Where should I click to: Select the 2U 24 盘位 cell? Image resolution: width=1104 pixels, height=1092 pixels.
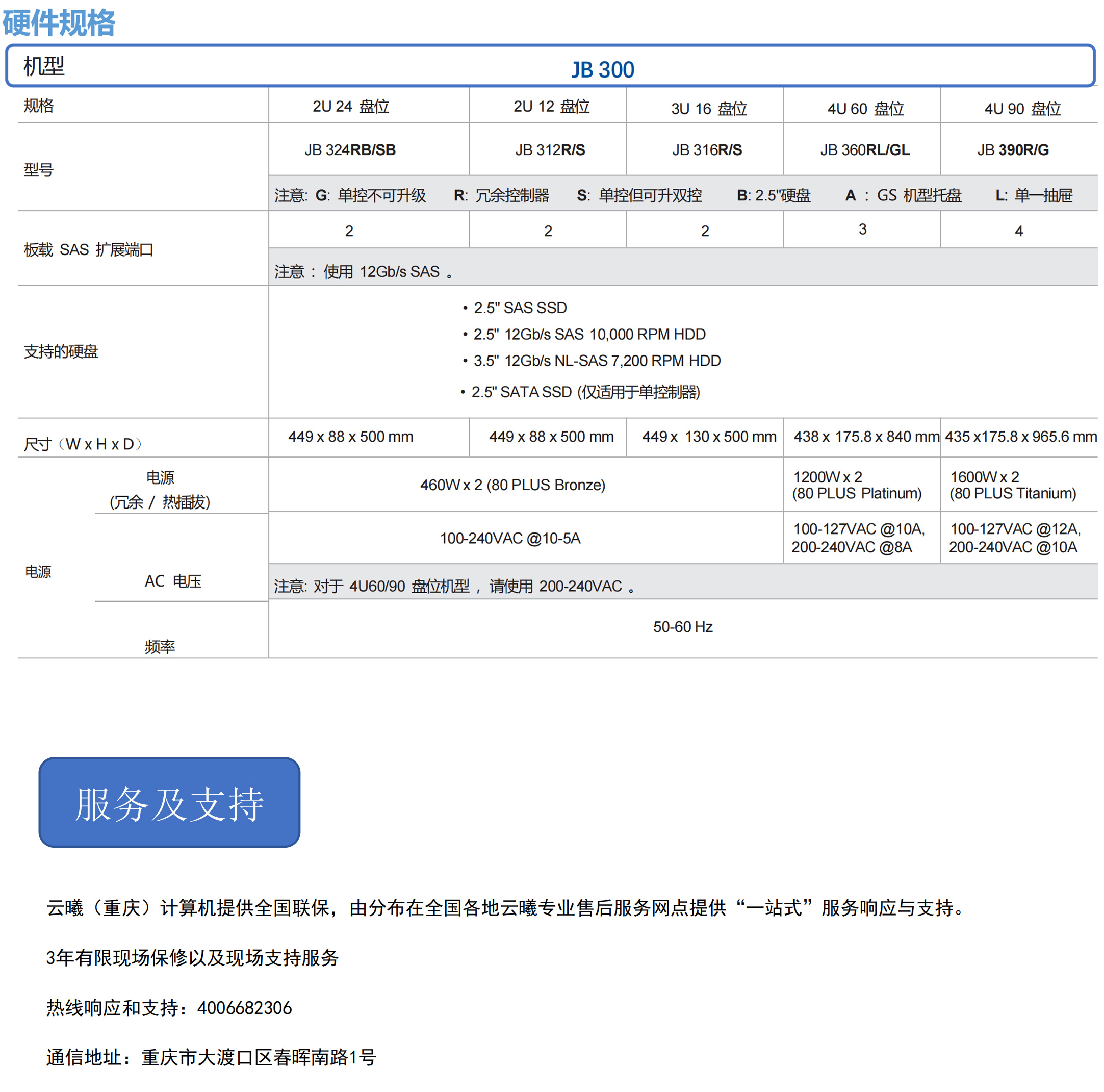tap(351, 106)
